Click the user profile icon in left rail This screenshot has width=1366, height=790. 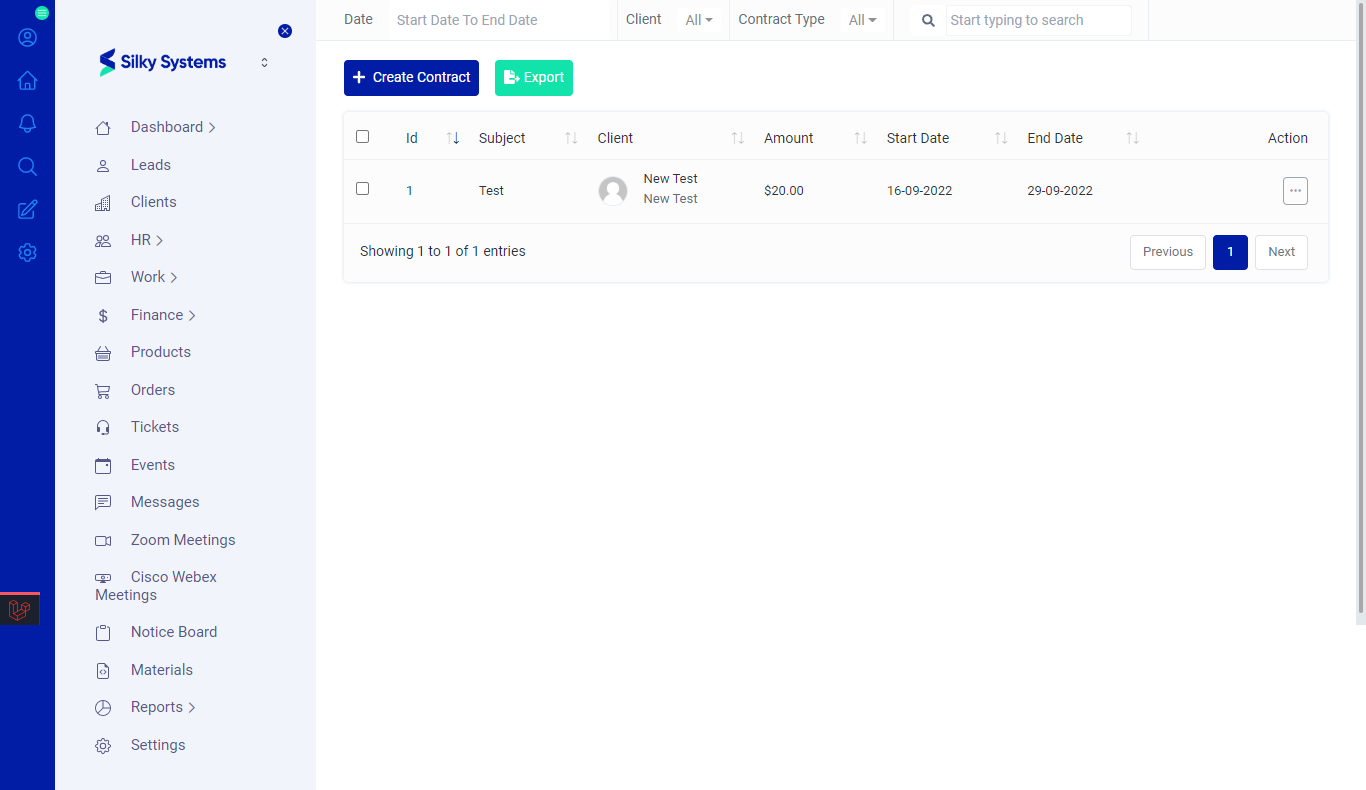pyautogui.click(x=27, y=38)
